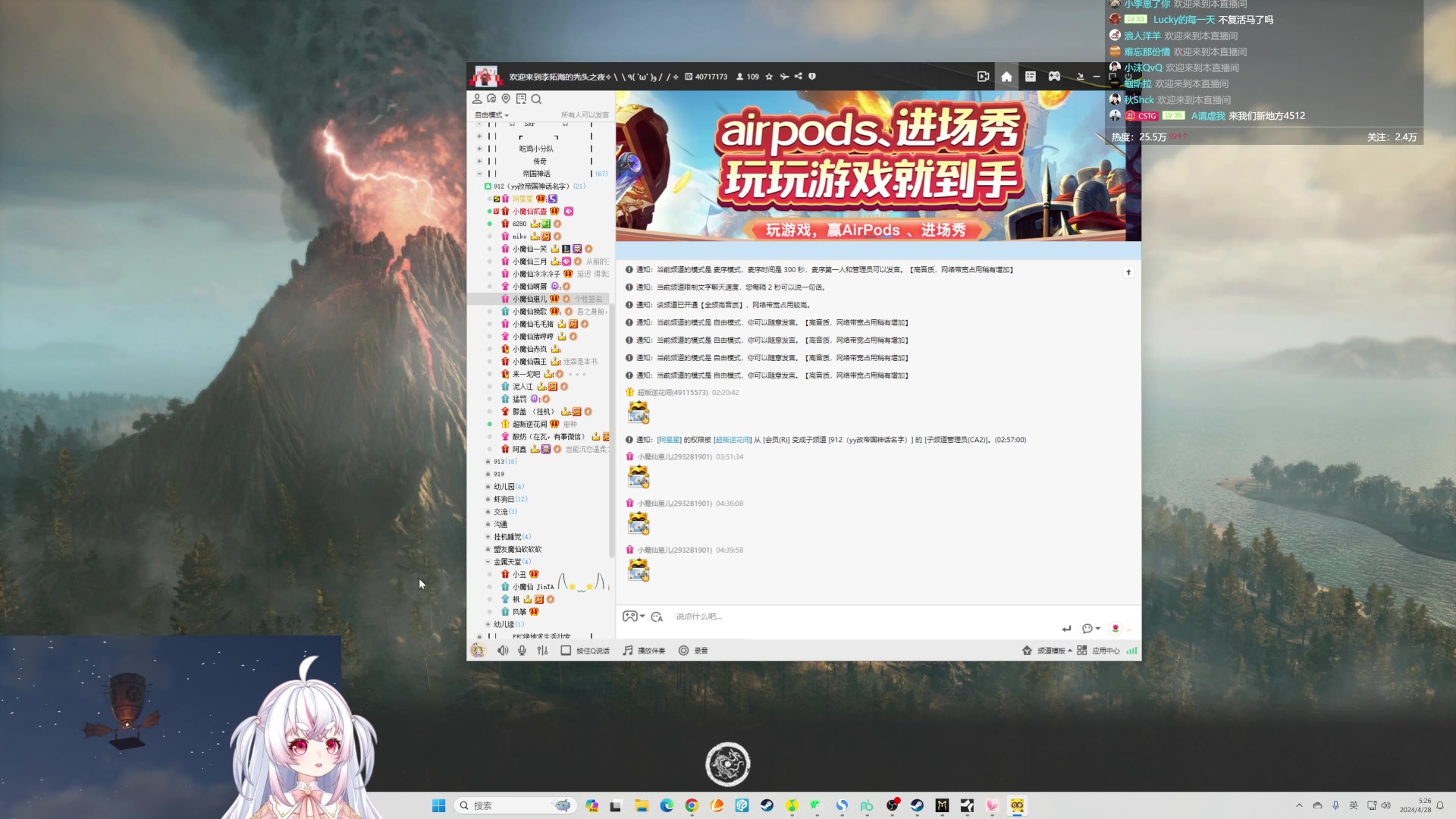
Task: Switch to the home tab on top-right bar
Action: coord(1006,76)
